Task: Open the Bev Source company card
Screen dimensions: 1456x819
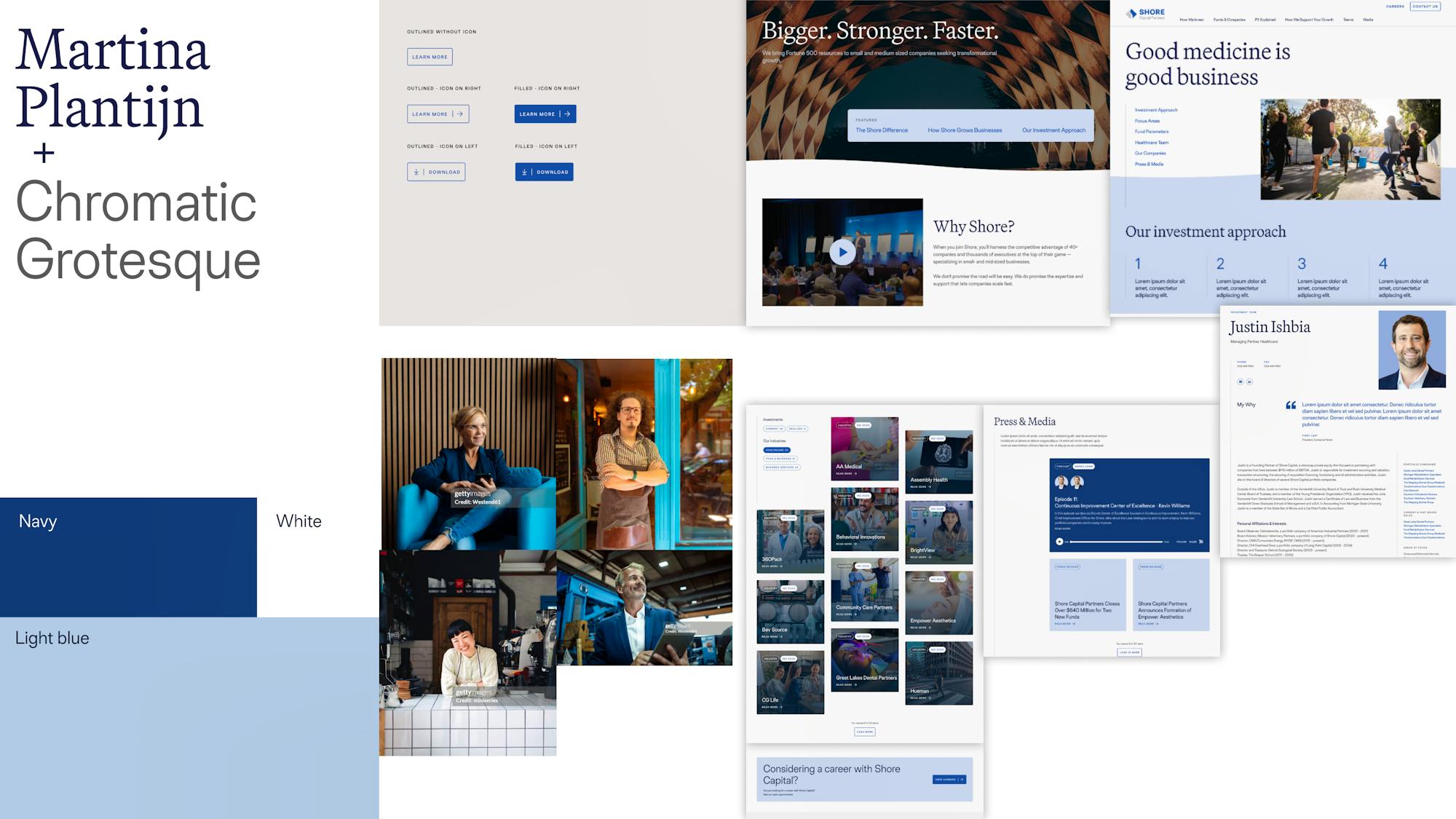Action: click(x=791, y=612)
